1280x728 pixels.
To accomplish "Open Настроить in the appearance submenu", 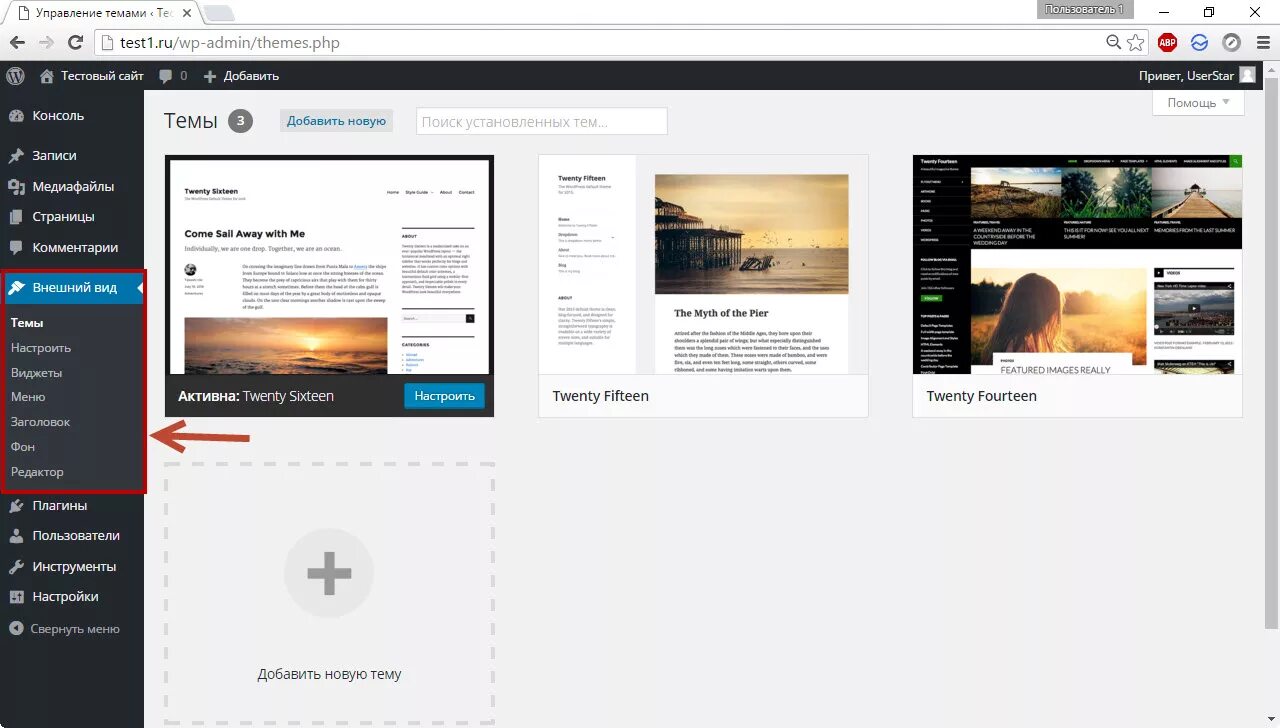I will (41, 348).
